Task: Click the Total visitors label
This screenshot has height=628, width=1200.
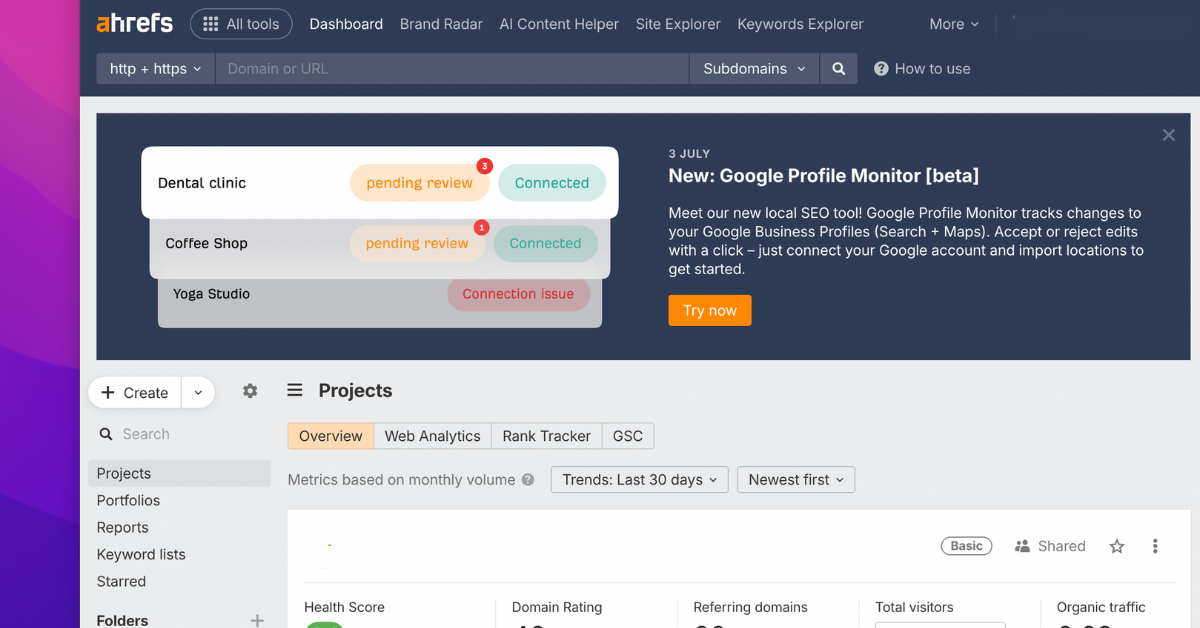Action: coord(914,607)
